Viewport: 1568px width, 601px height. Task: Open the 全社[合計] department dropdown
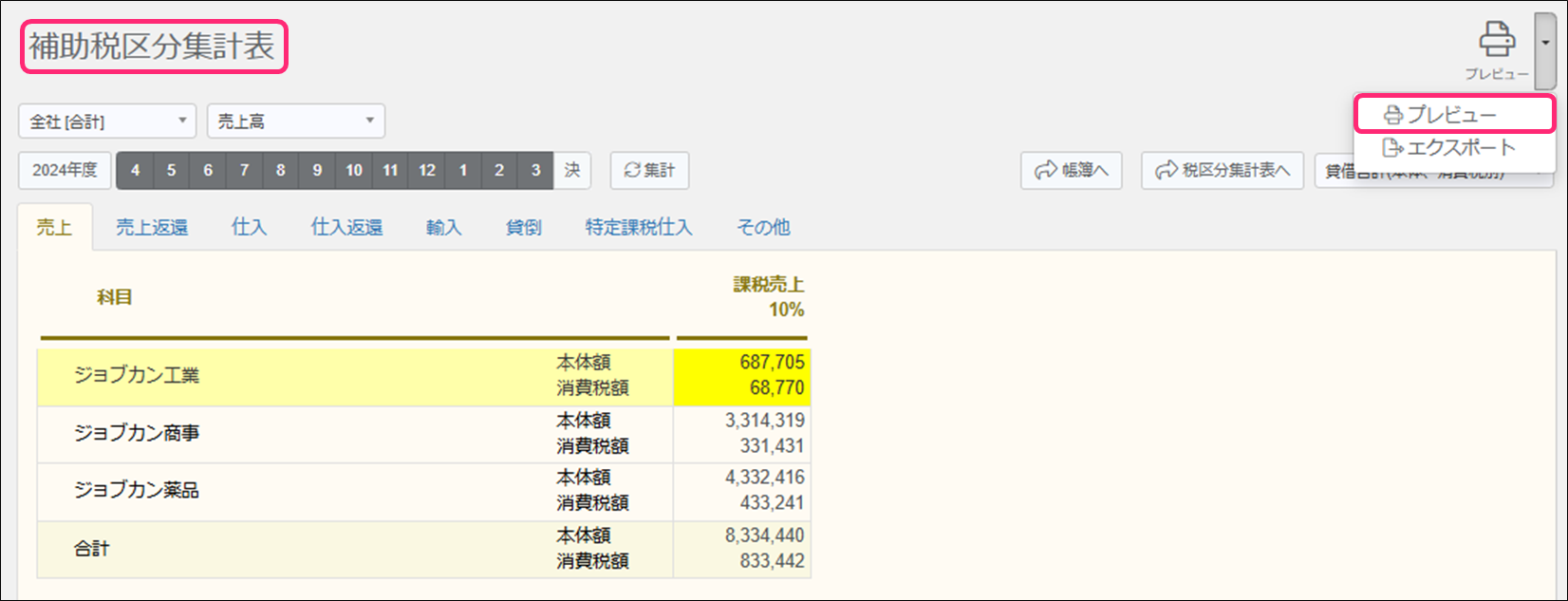pyautogui.click(x=107, y=122)
